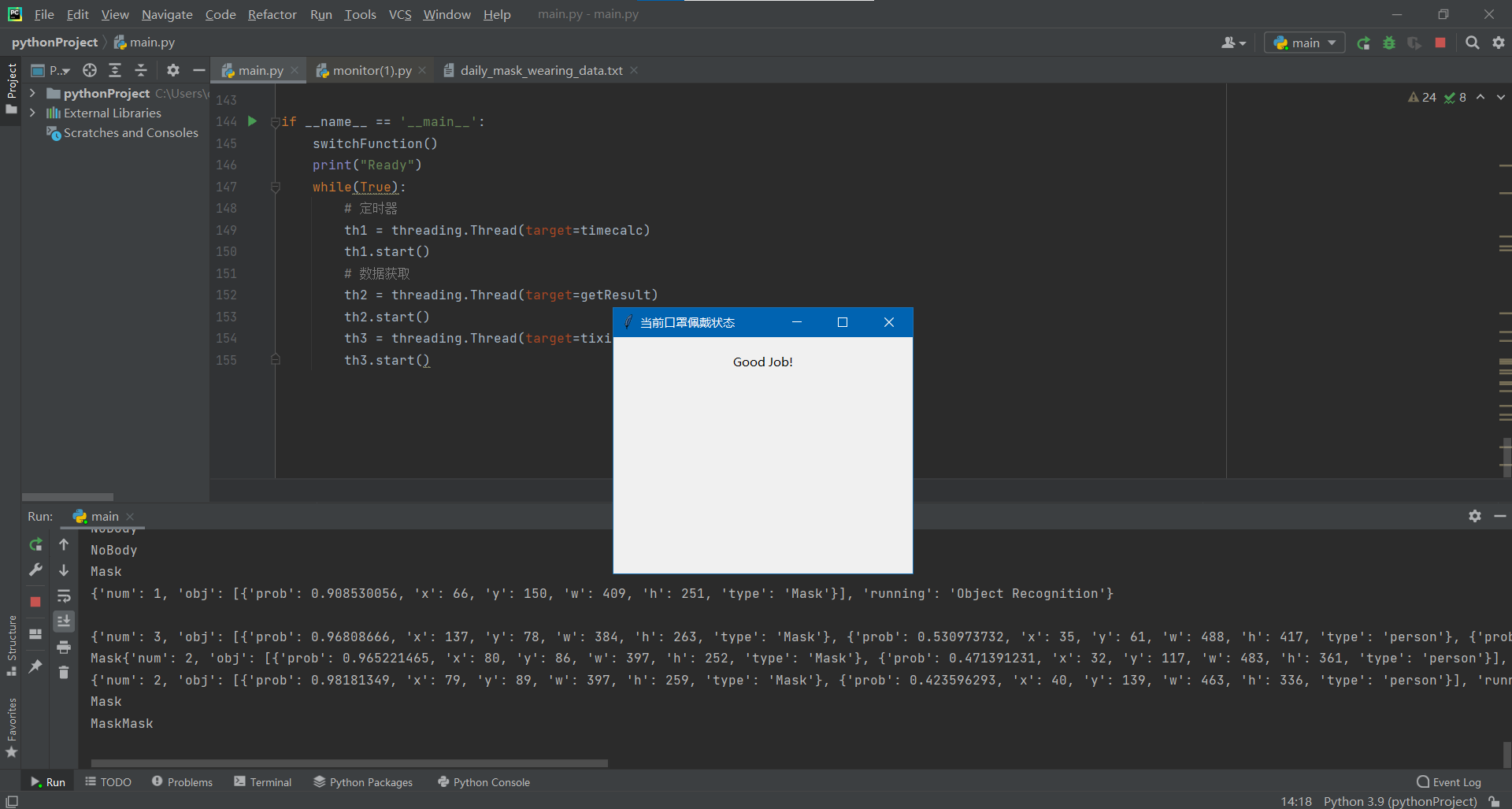1512x809 pixels.
Task: Open run configuration wrench in Run panel
Action: coord(35,570)
